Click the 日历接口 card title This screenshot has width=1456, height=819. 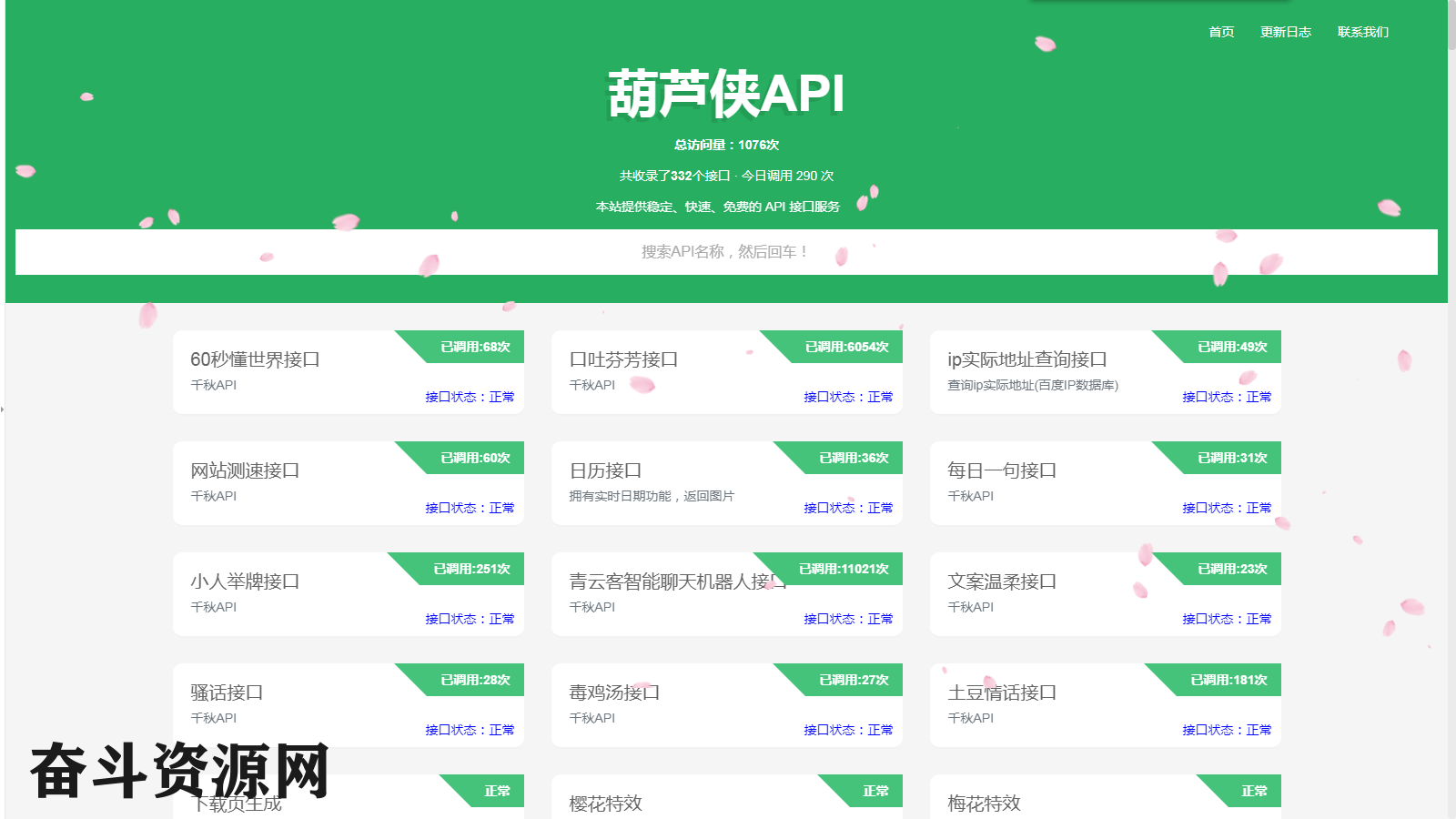pyautogui.click(x=605, y=471)
